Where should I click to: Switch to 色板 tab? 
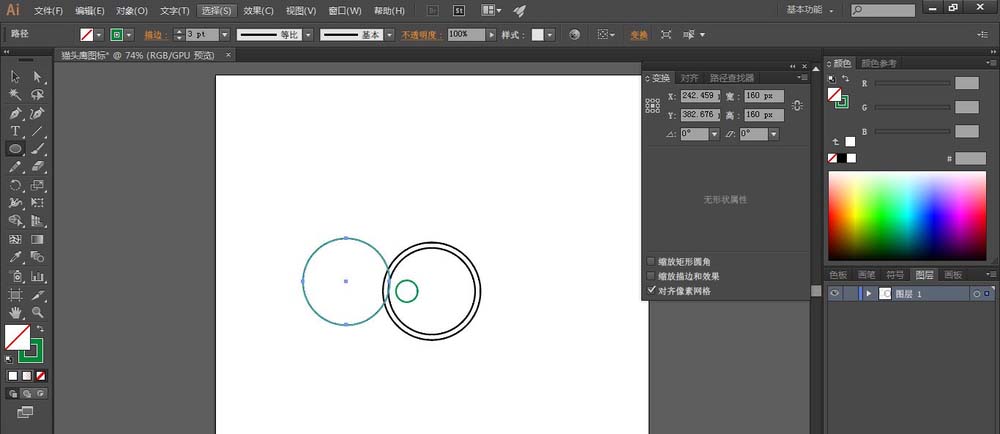[838, 275]
